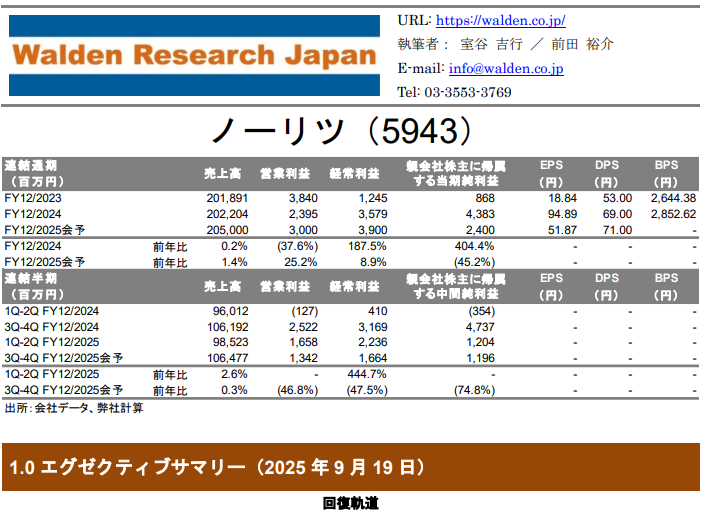Select half-year sales value 96,012

[231, 311]
